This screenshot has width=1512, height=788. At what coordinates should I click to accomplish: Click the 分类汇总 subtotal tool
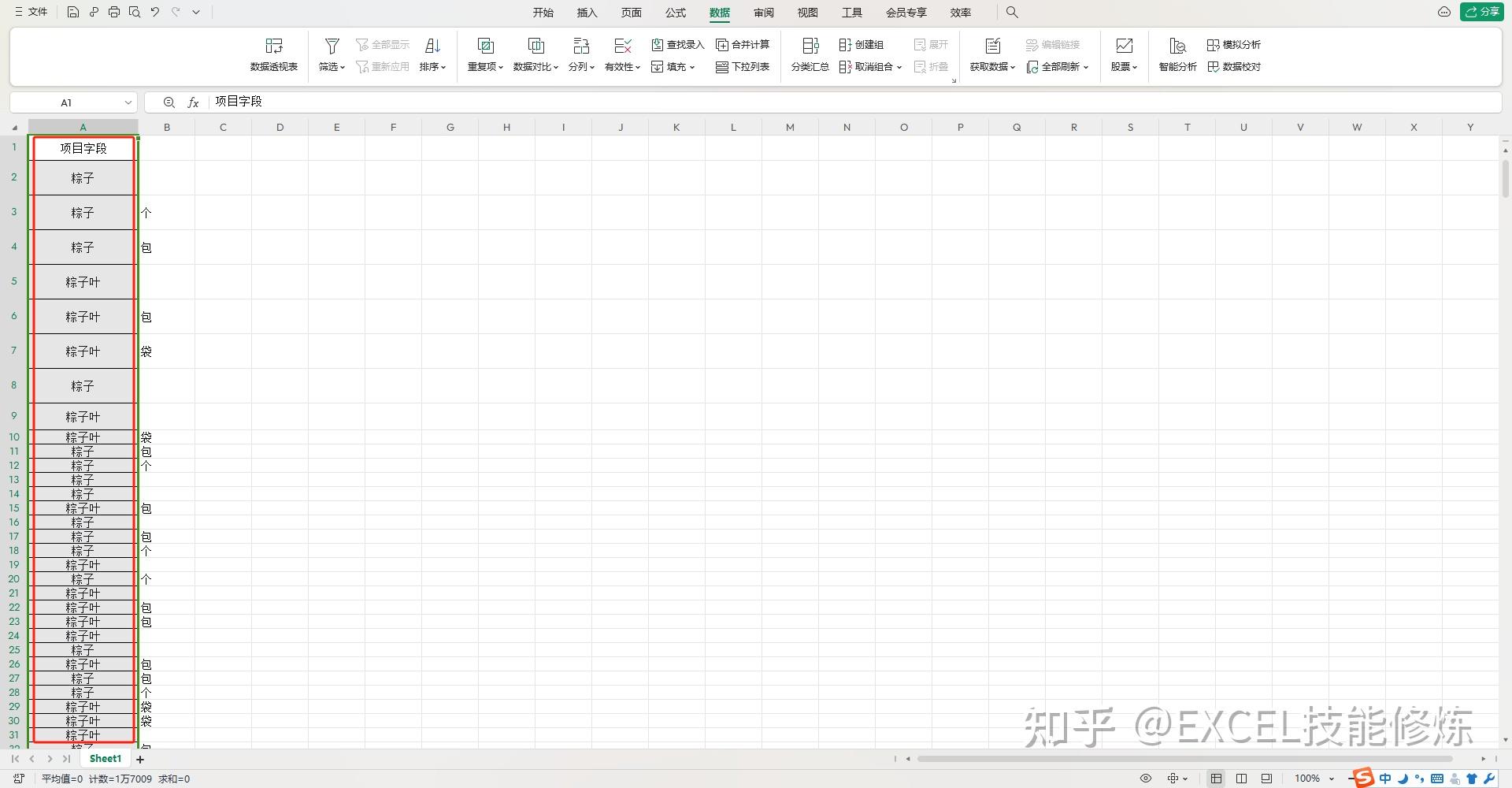(x=810, y=54)
